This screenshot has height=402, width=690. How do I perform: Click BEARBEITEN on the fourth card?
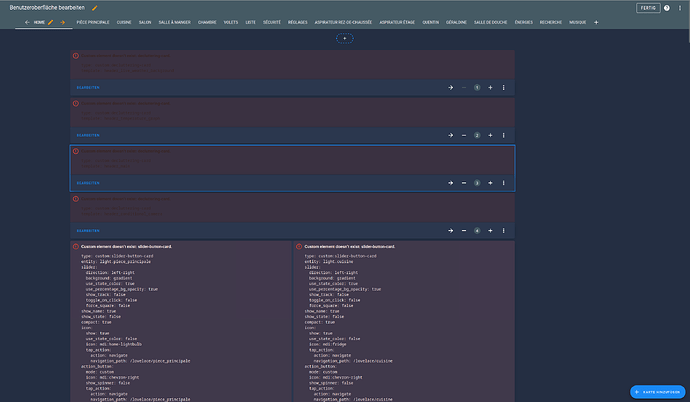[x=88, y=230]
